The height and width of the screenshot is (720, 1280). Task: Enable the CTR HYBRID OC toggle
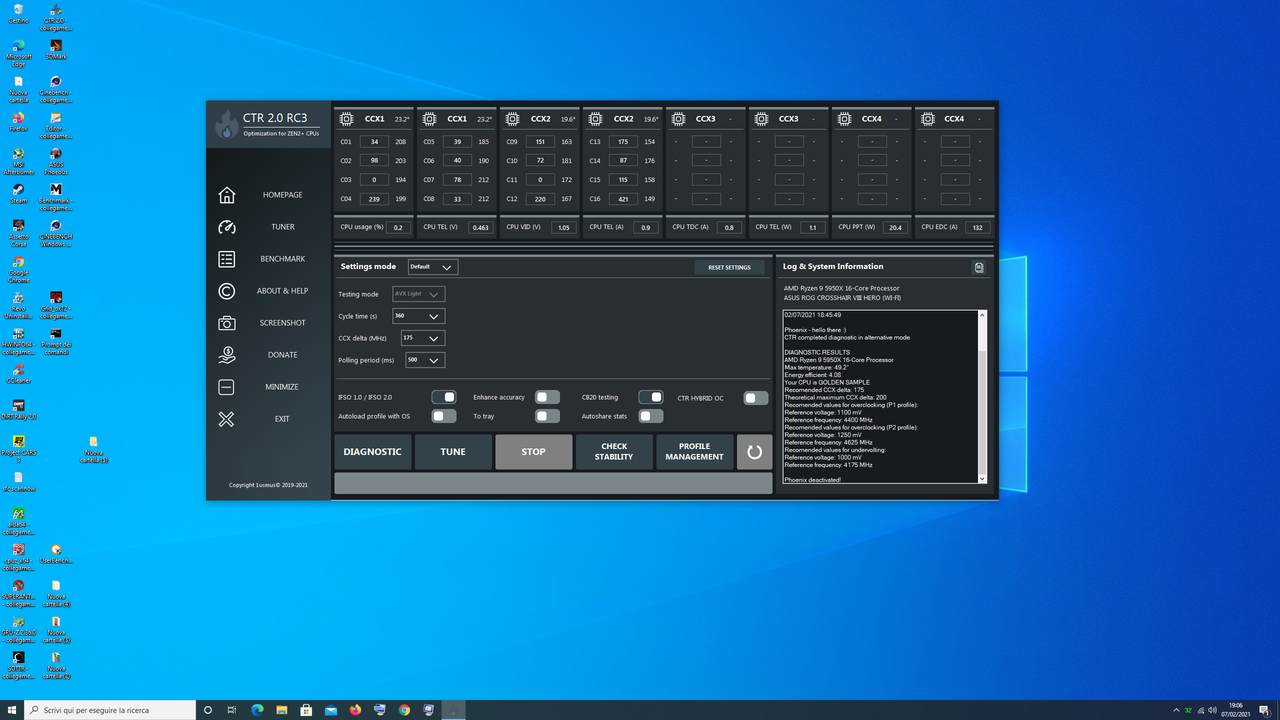755,398
